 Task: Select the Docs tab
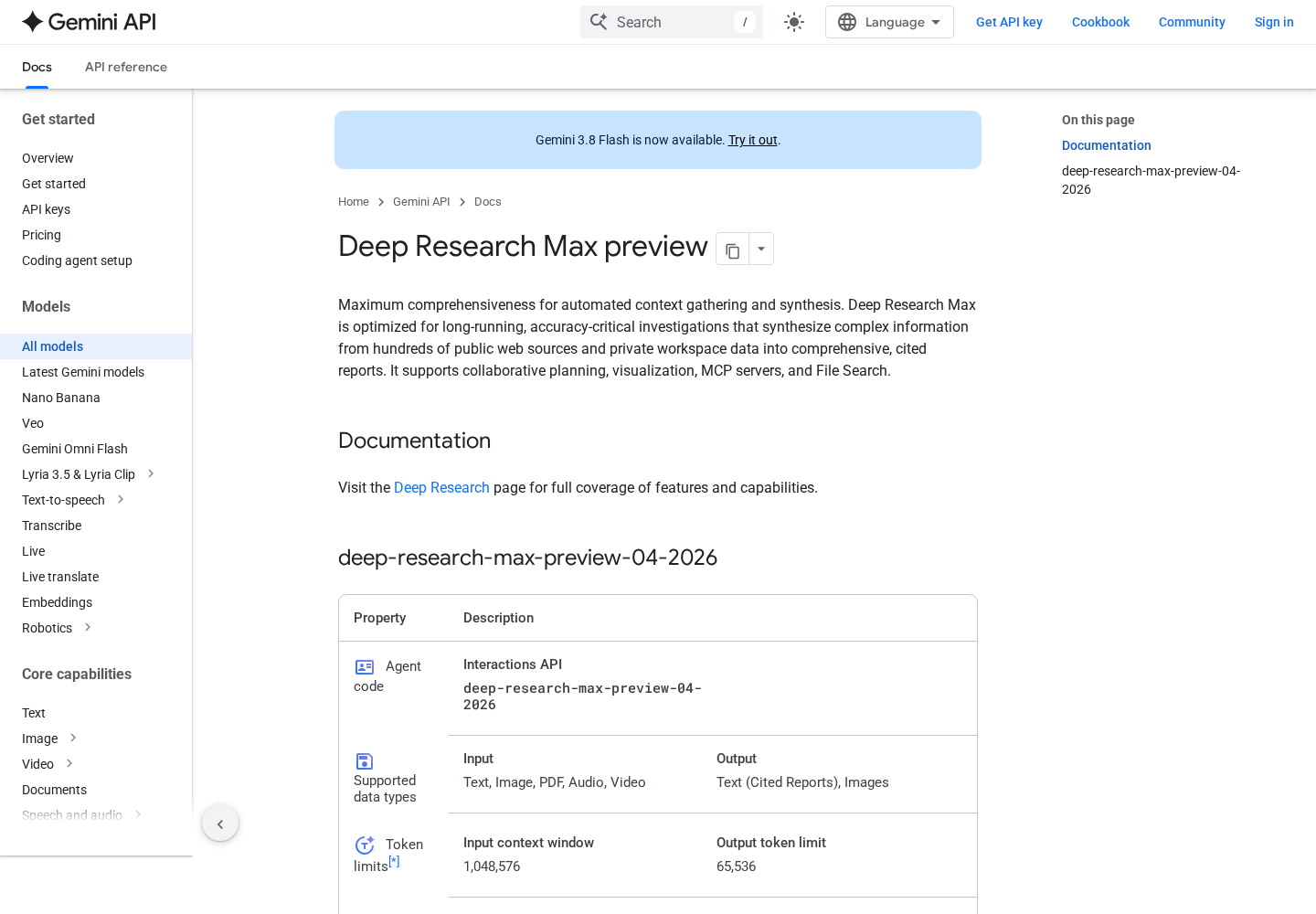pos(37,67)
